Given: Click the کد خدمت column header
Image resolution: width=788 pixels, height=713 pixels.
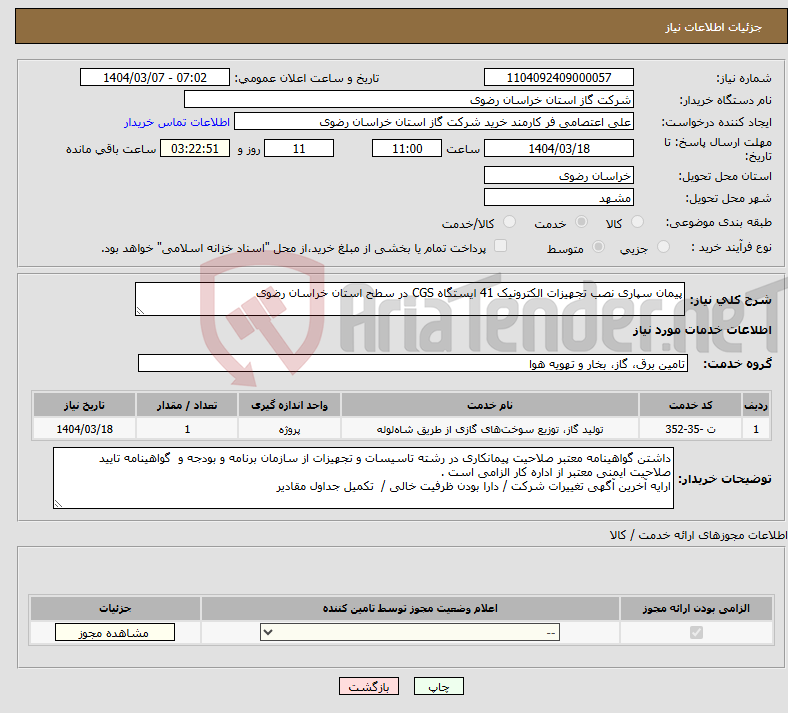Looking at the screenshot, I should point(691,405).
